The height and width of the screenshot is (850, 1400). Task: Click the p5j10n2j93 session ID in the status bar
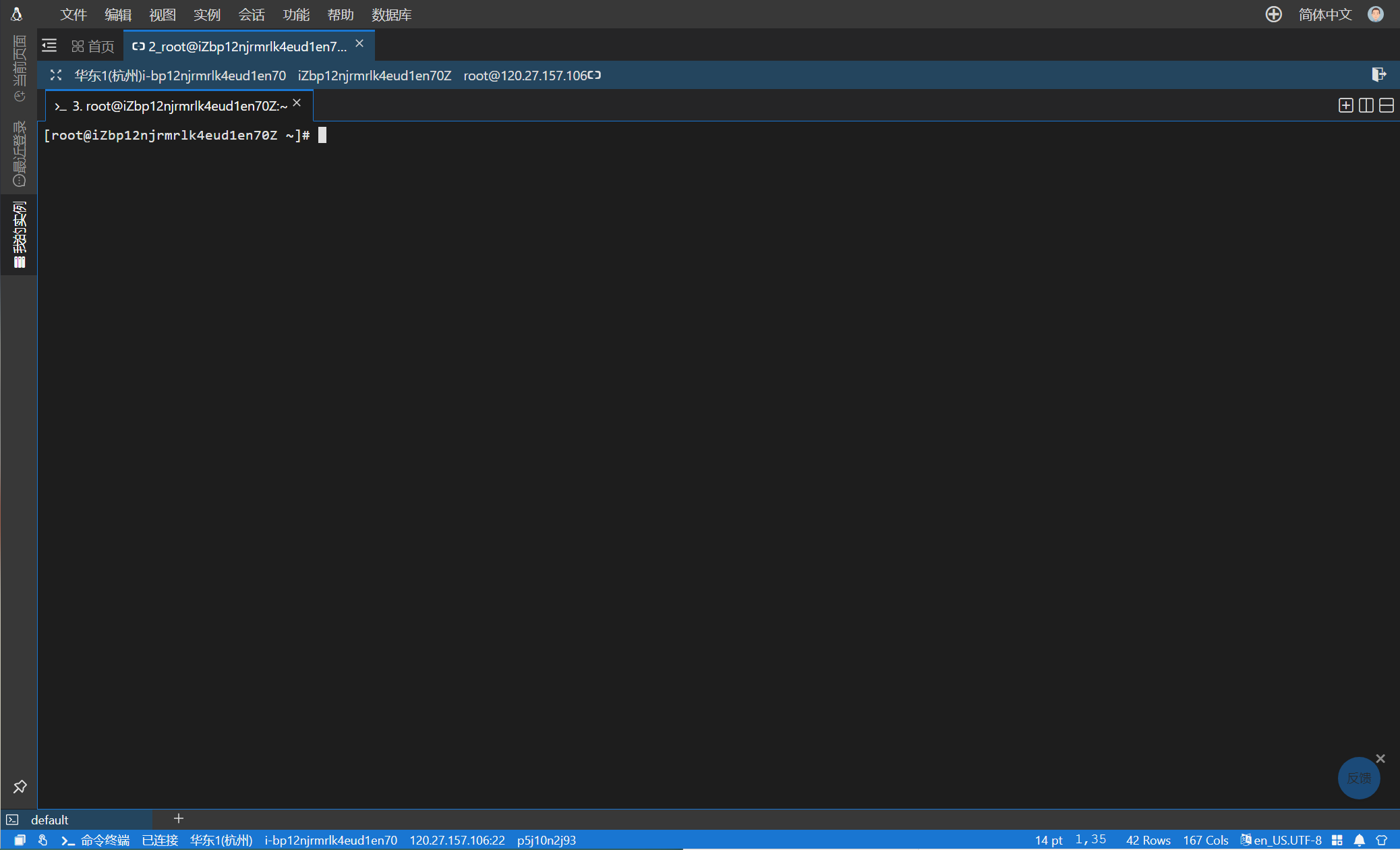point(546,840)
